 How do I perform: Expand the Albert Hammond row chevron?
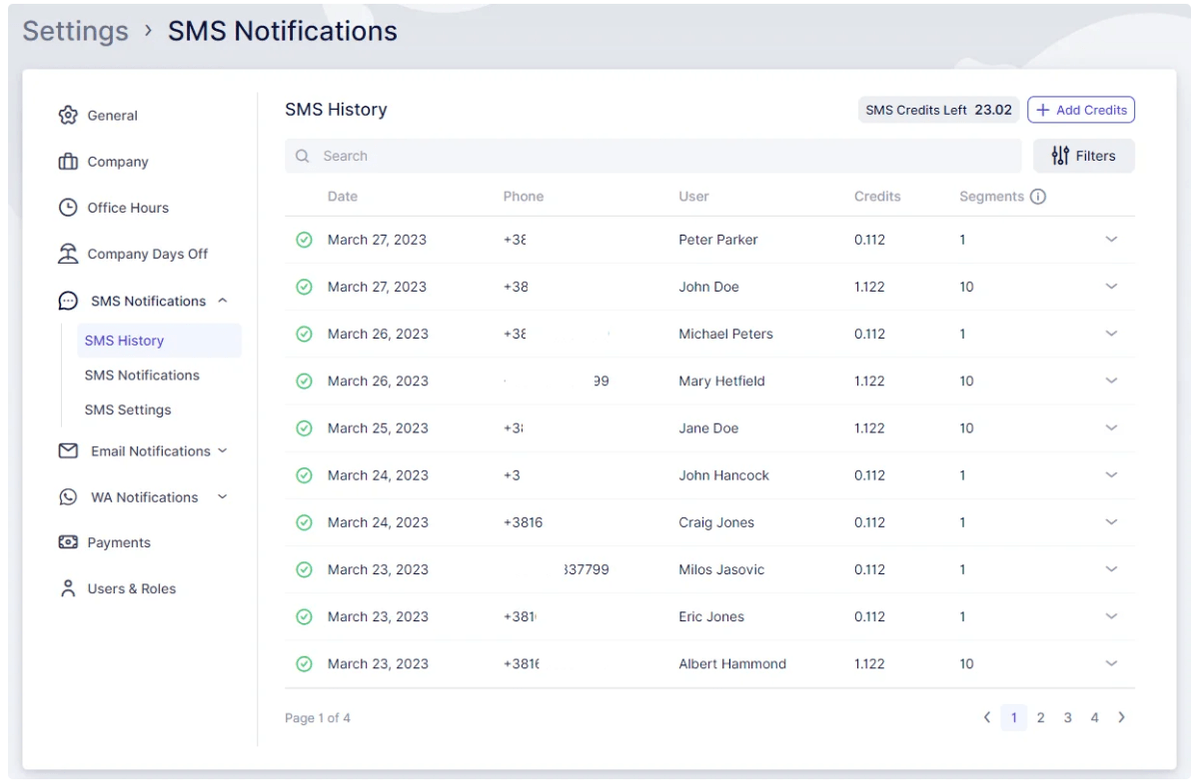point(1111,663)
